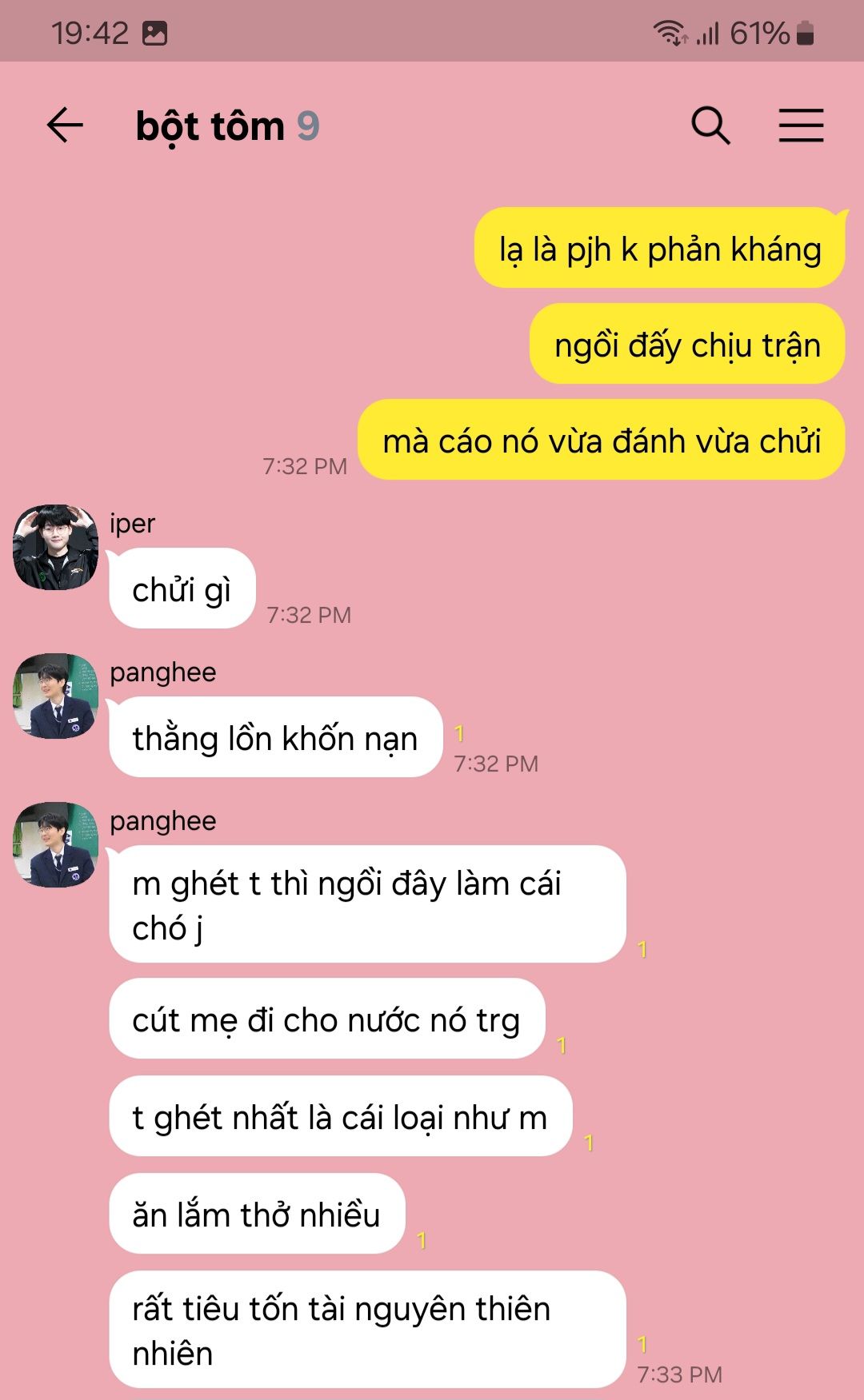Select the 'cút mẹ đi cho nước nó trg' message
The width and height of the screenshot is (864, 1400).
coord(326,1019)
